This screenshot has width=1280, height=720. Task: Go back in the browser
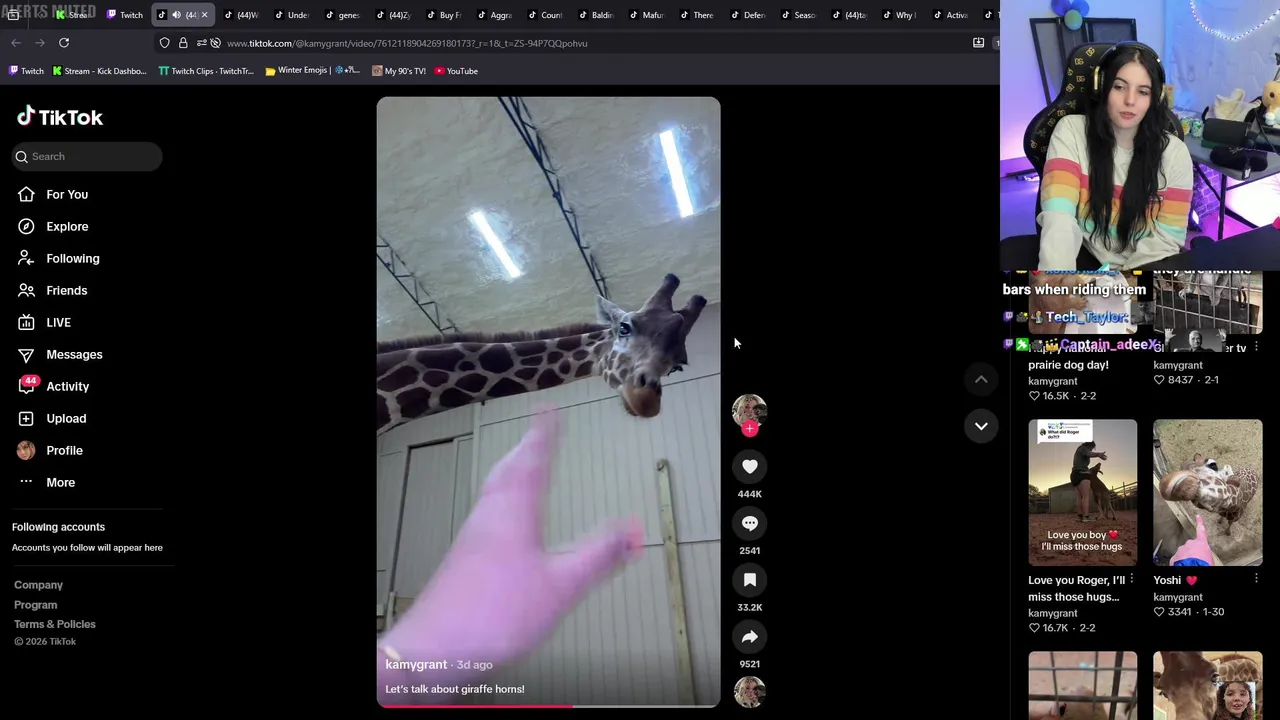[x=16, y=43]
